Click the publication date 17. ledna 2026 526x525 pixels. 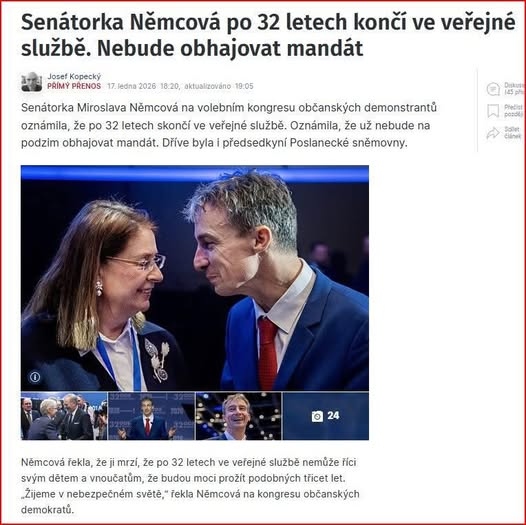point(132,86)
